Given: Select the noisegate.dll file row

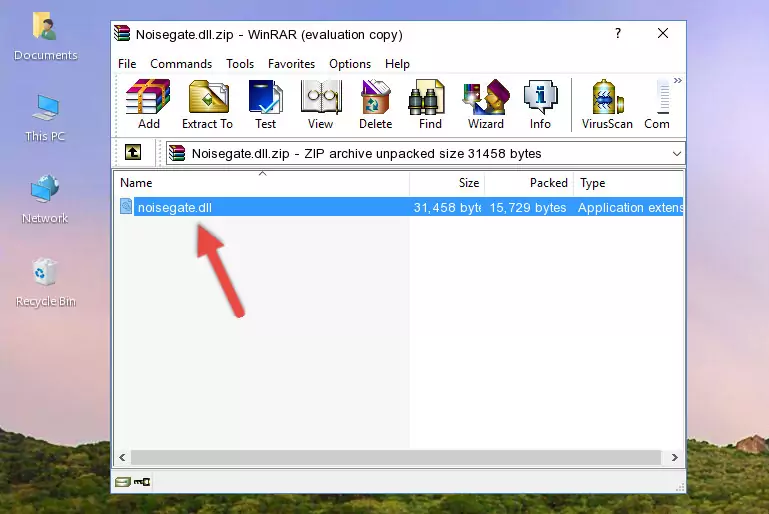Looking at the screenshot, I should click(x=399, y=207).
